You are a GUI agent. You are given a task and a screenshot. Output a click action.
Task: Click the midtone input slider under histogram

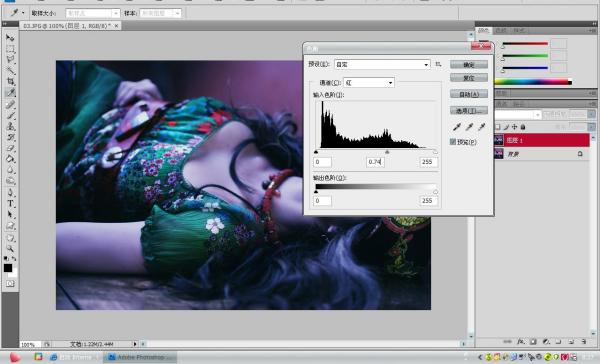click(387, 152)
